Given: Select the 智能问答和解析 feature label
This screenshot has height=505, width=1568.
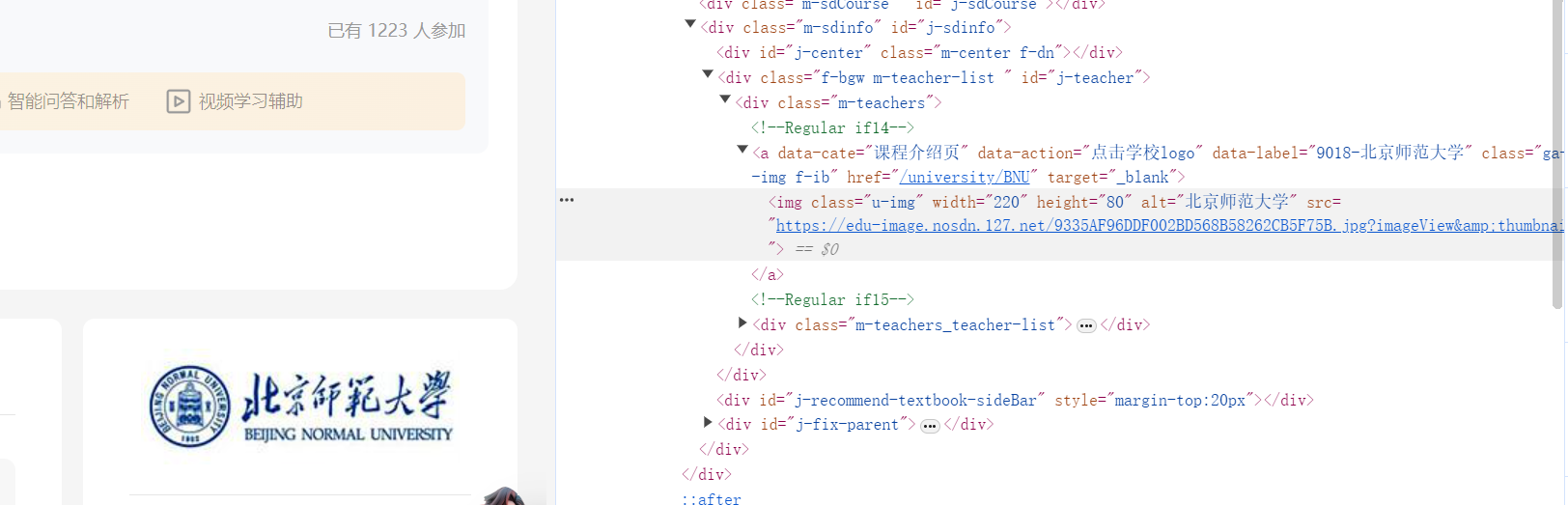Looking at the screenshot, I should [x=68, y=101].
